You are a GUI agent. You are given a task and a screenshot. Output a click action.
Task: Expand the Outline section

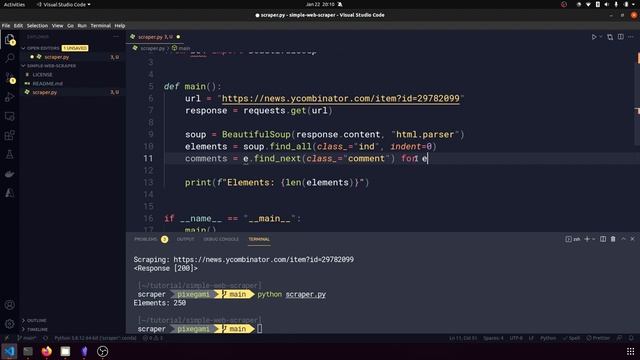(x=34, y=320)
